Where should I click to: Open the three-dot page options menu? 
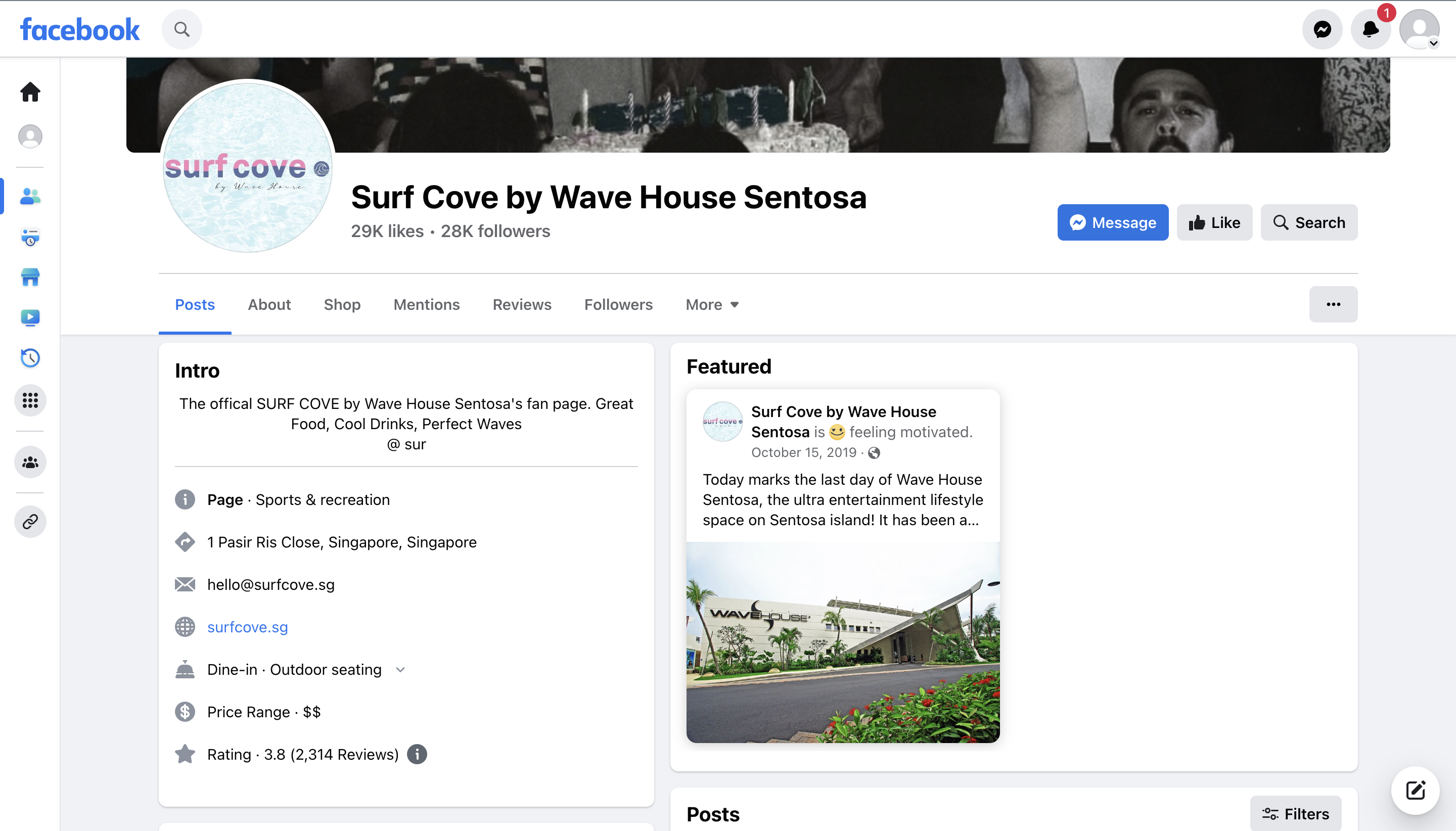tap(1333, 304)
